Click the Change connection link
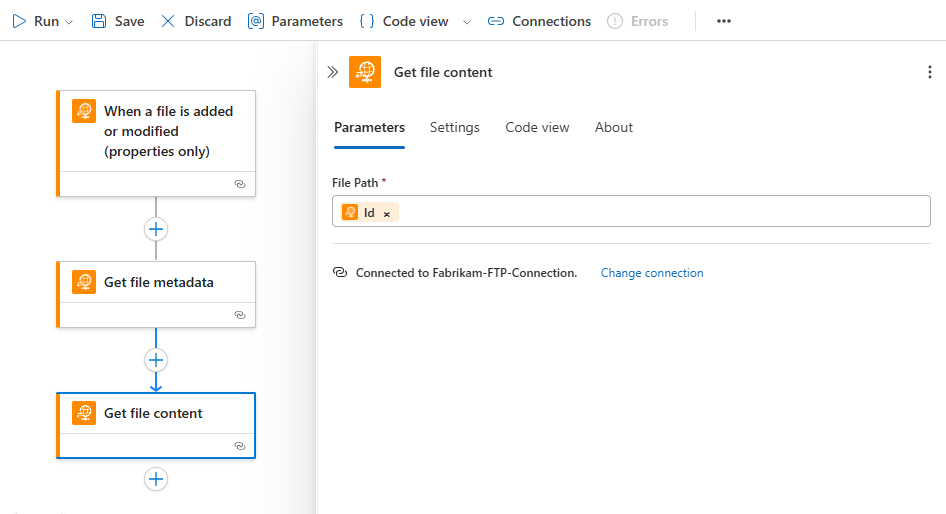Viewport: 946px width, 514px height. (x=652, y=273)
